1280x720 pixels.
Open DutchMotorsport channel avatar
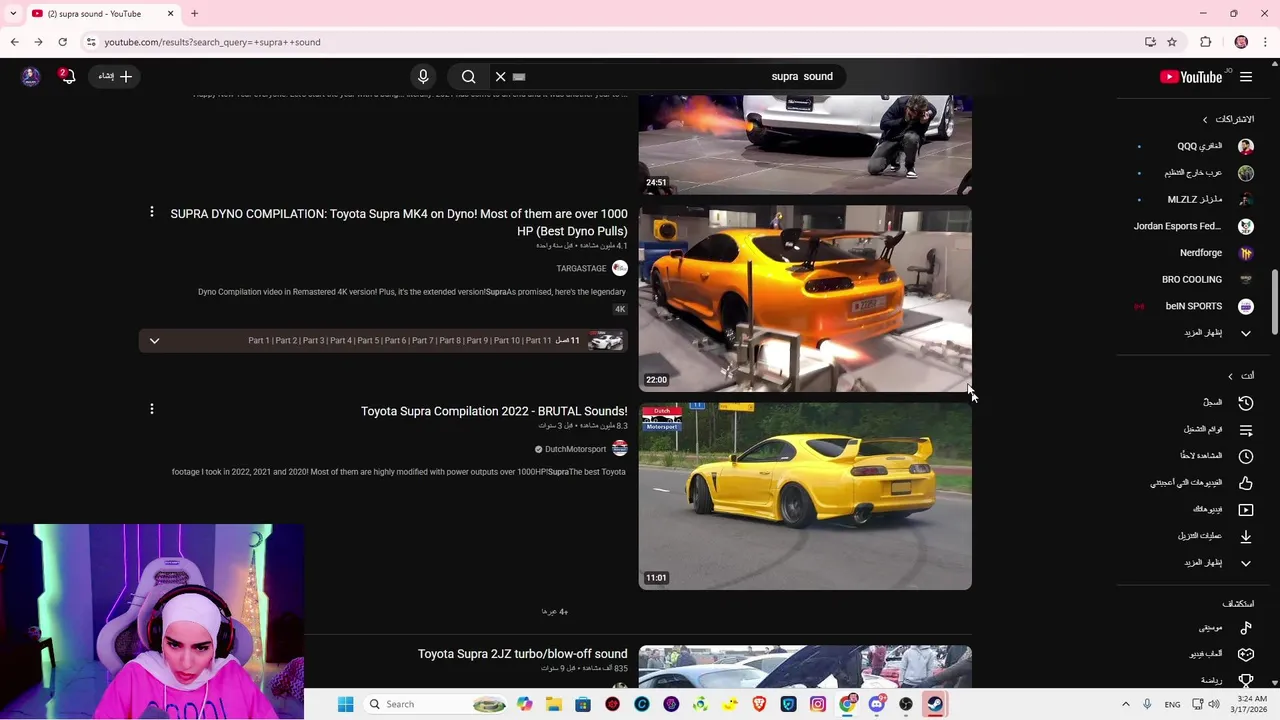620,449
